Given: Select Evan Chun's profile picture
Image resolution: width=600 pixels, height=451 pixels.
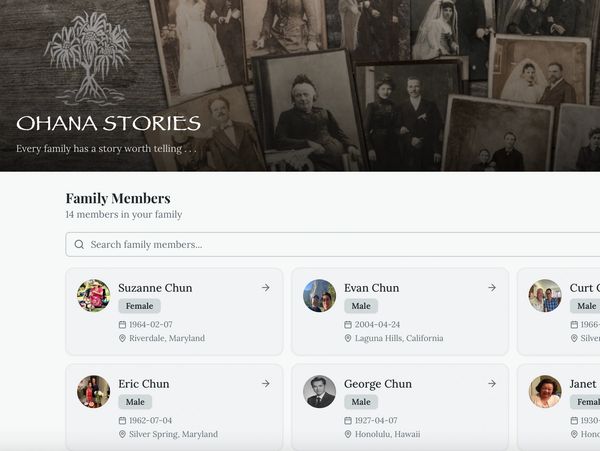Looking at the screenshot, I should coord(320,296).
